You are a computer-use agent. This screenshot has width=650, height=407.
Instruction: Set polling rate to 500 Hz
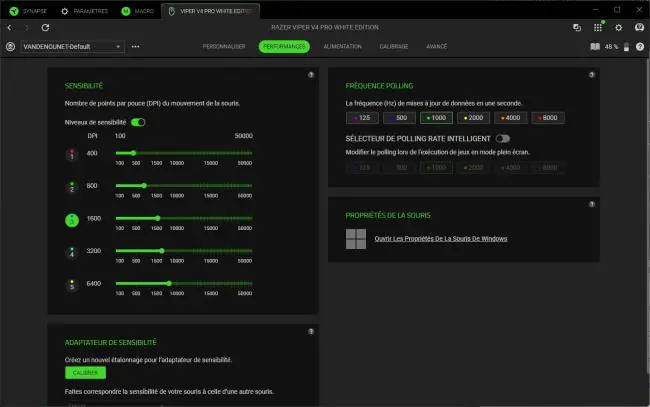coord(399,118)
